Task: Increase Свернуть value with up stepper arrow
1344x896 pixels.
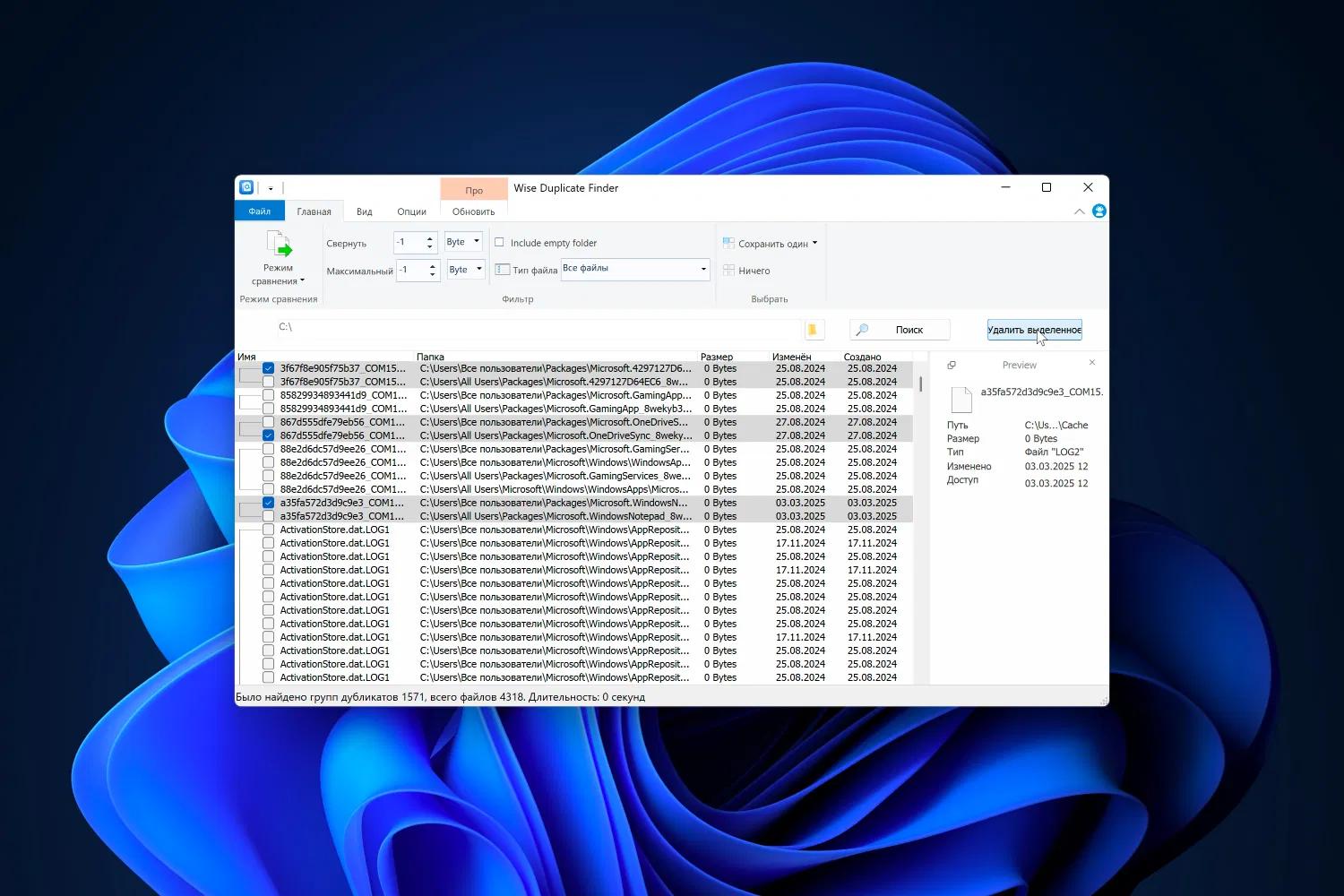Action: [429, 237]
